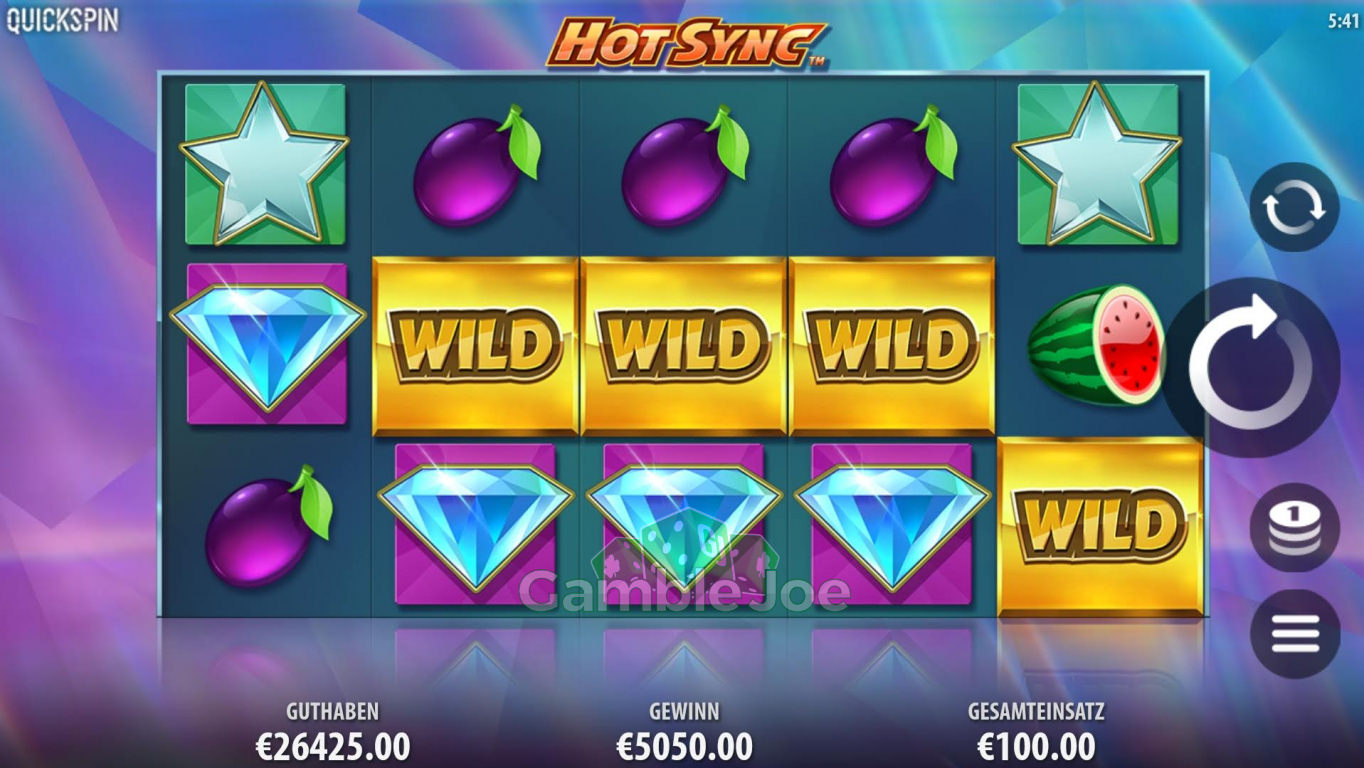Viewport: 1364px width, 768px height.
Task: Click the Guthaben balance amount
Action: (x=333, y=746)
